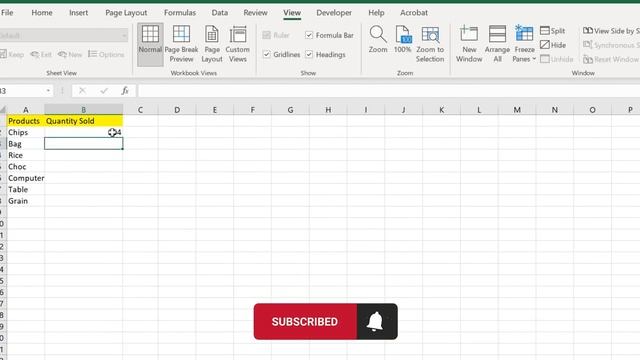Open the Sheet View selector dropdown
The image size is (640, 360).
click(64, 36)
